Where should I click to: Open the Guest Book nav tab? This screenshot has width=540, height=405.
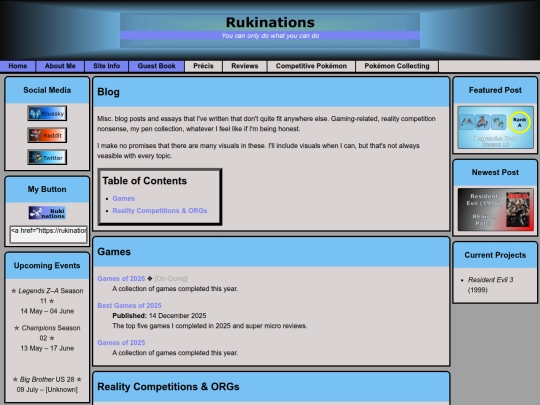click(x=156, y=66)
